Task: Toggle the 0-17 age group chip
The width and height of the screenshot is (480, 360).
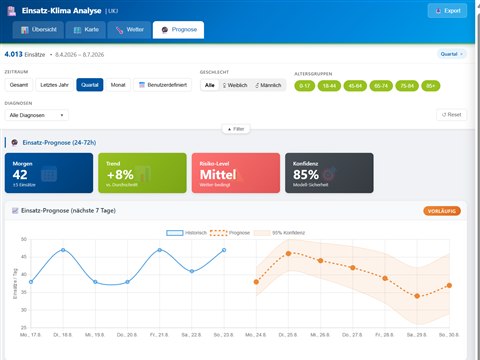Action: click(305, 86)
